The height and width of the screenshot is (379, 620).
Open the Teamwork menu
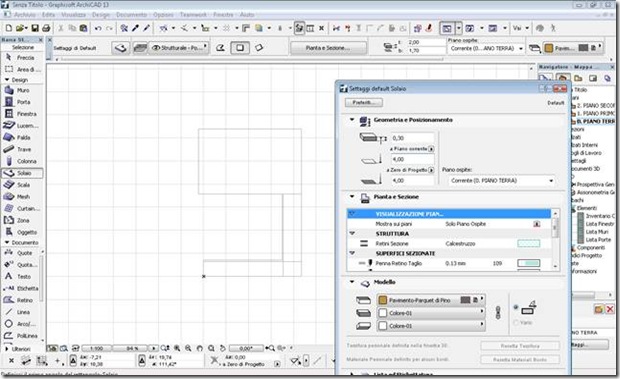[x=193, y=15]
